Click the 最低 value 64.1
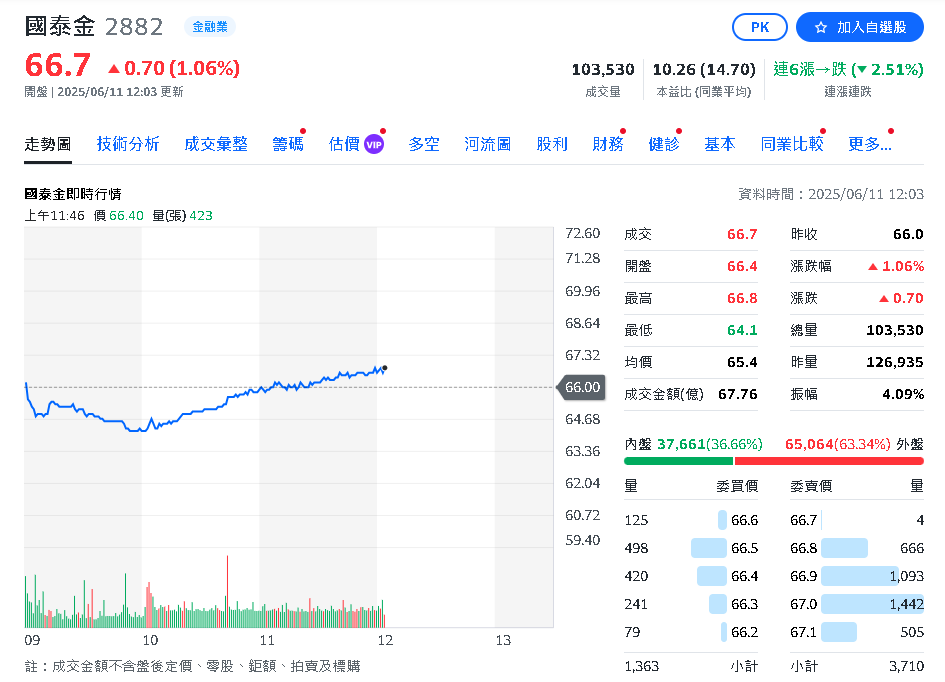Image resolution: width=945 pixels, height=682 pixels. (742, 330)
